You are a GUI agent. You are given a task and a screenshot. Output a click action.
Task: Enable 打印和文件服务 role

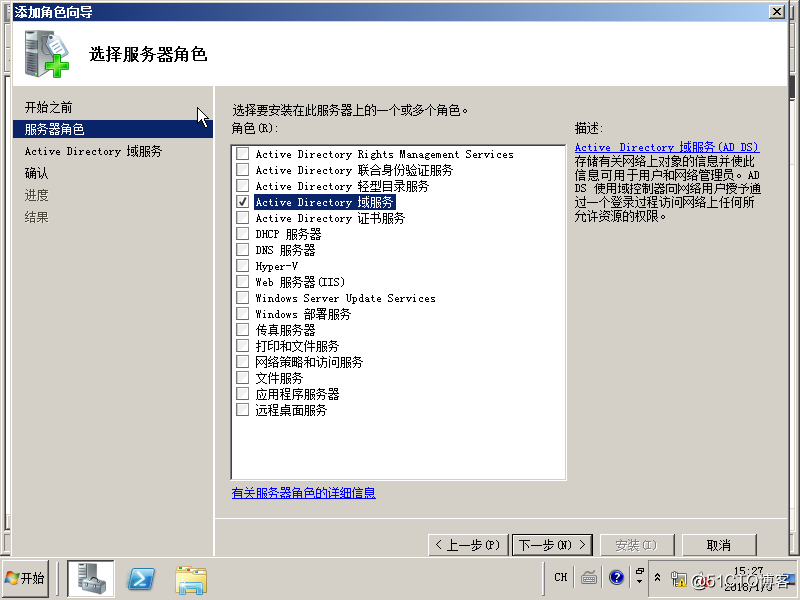point(243,346)
